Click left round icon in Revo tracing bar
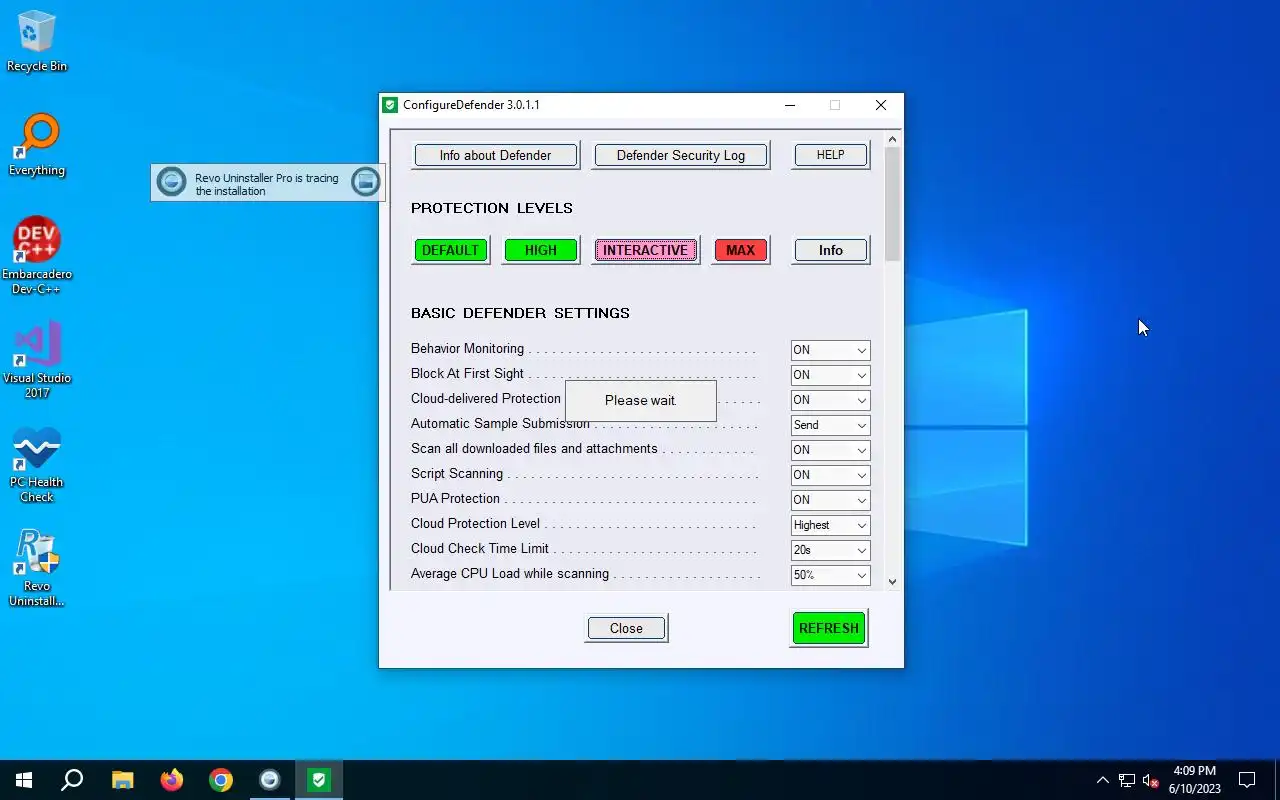 pyautogui.click(x=172, y=182)
